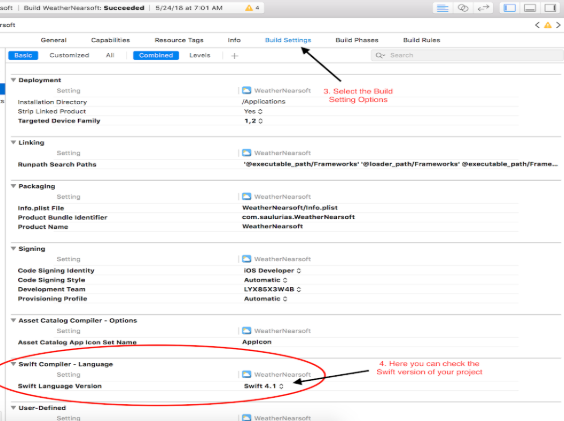
Task: Open Code Signing Style Automatic dropdown
Action: 265,280
